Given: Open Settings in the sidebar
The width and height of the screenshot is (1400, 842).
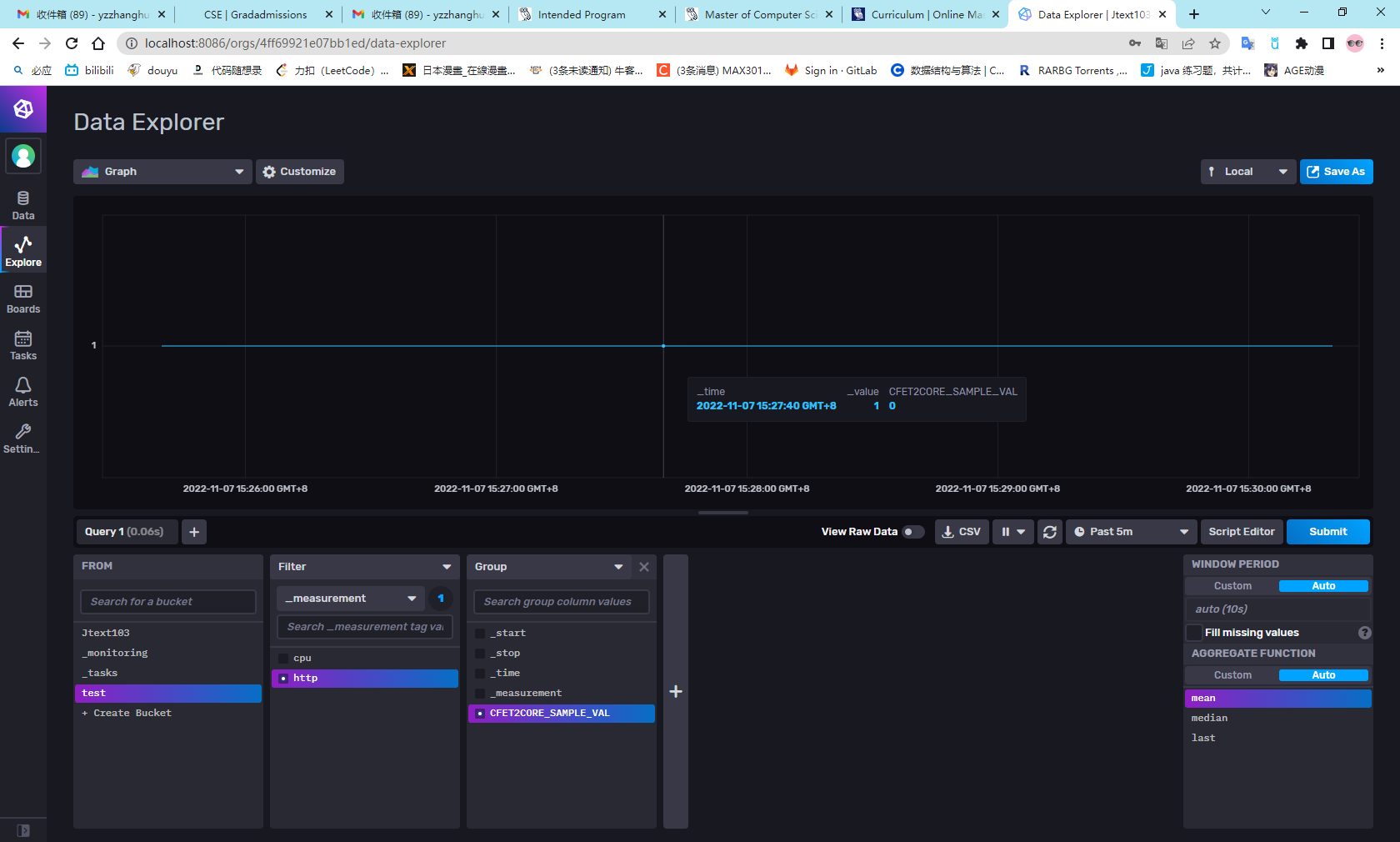Looking at the screenshot, I should [x=23, y=439].
